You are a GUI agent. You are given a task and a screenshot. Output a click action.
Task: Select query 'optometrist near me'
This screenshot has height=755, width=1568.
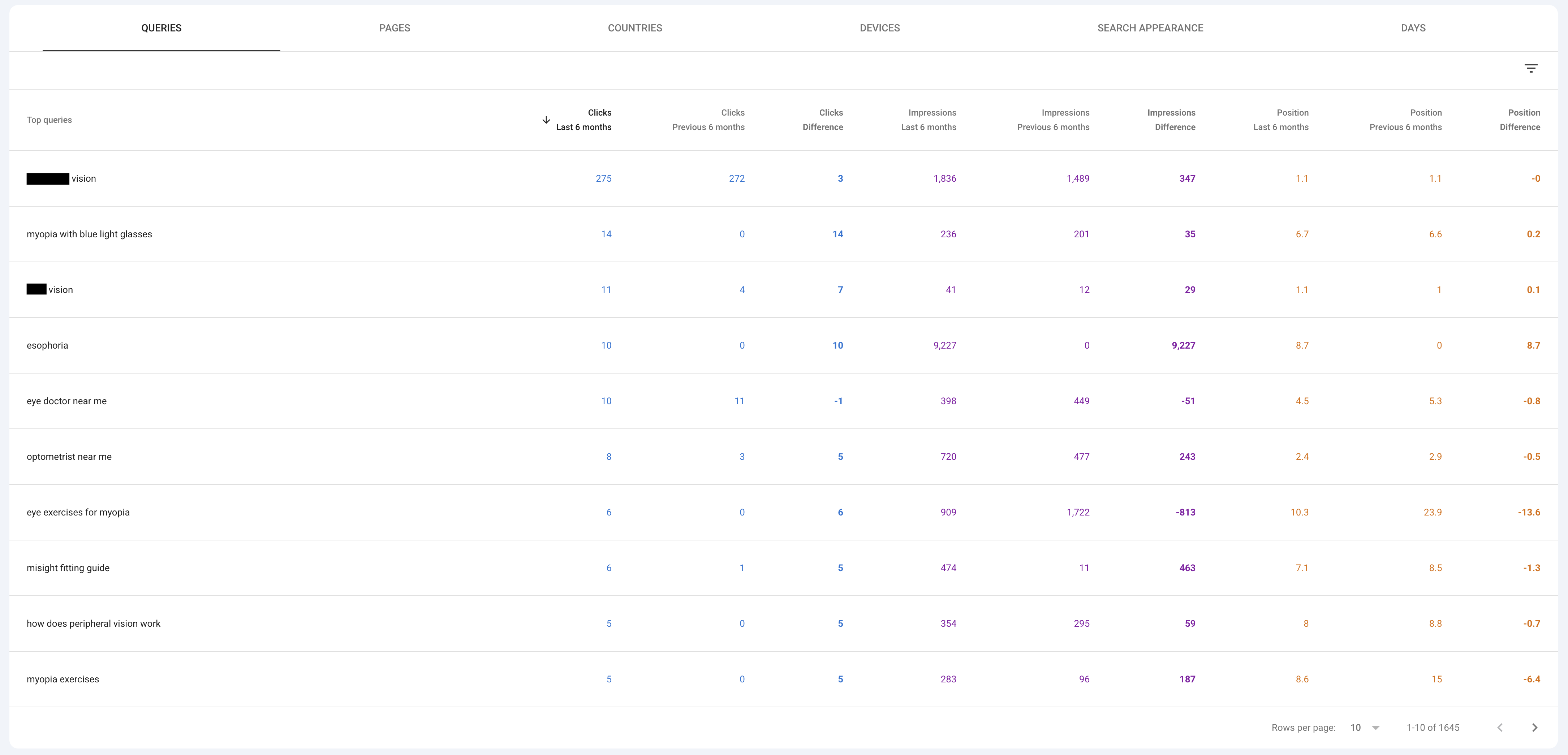[69, 457]
